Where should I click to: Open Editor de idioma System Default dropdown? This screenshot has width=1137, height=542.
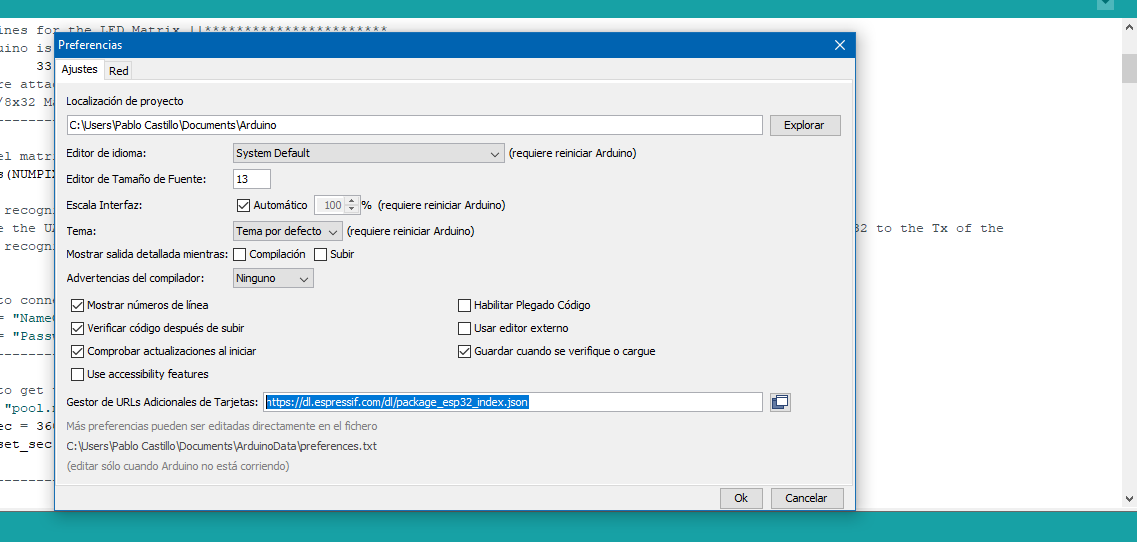(x=368, y=154)
